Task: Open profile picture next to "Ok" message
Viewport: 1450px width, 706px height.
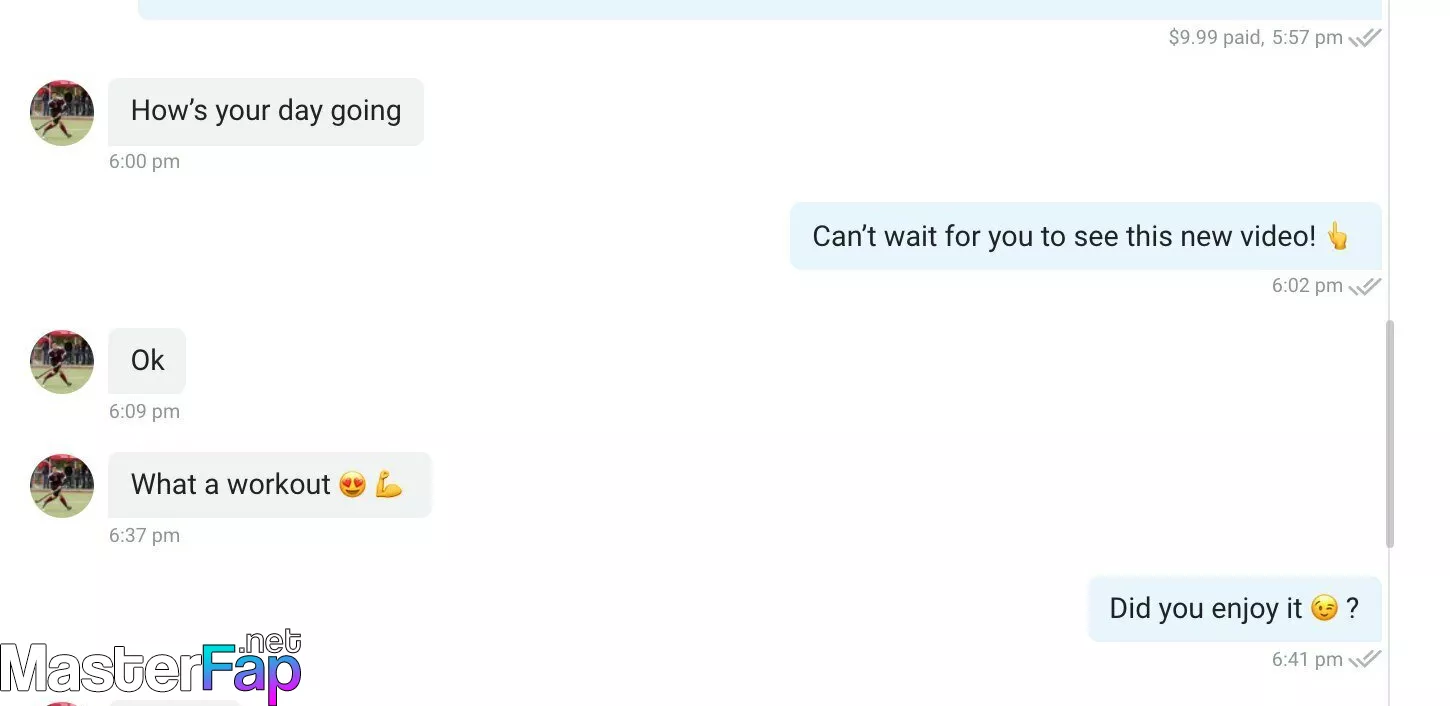Action: 62,361
